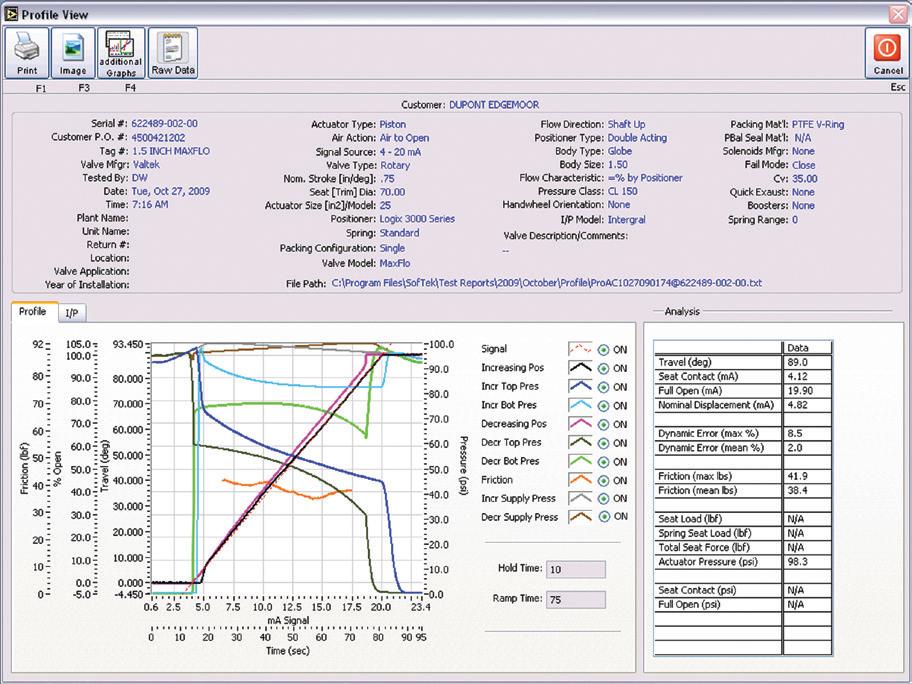Click the File Path link text
The width and height of the screenshot is (912, 684).
click(546, 284)
